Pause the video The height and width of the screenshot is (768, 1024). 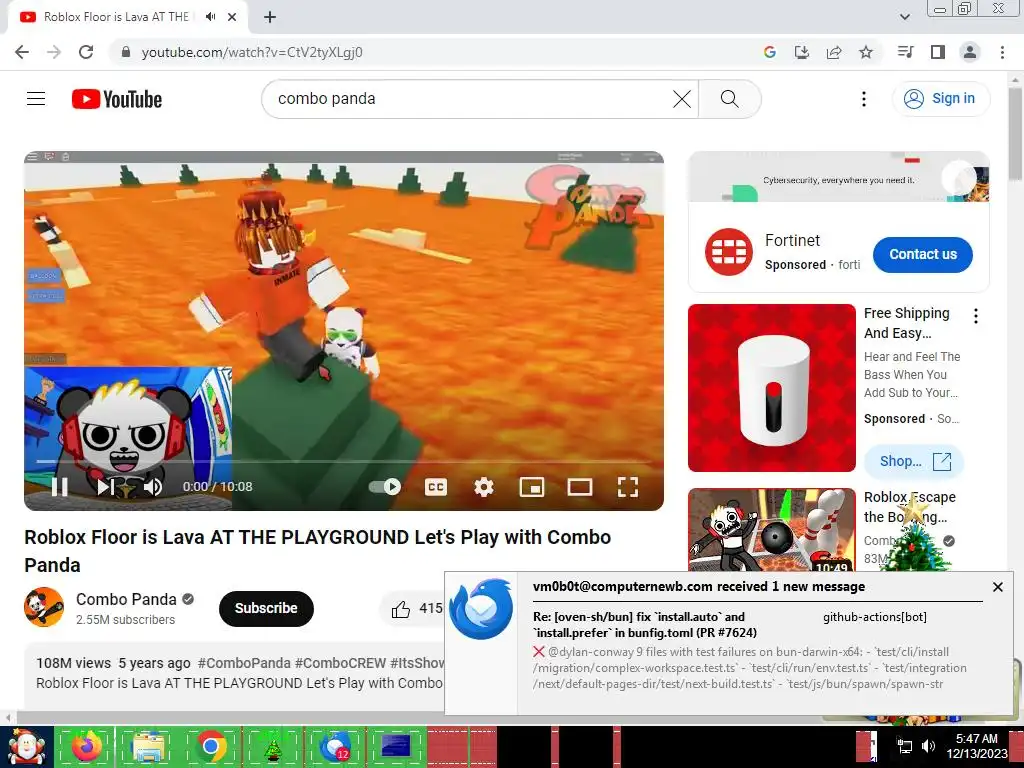(59, 487)
